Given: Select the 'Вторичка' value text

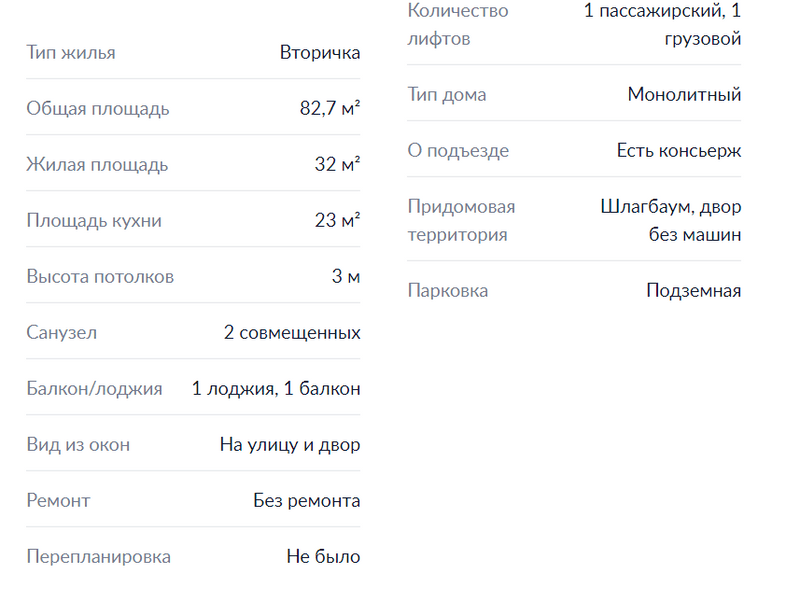Looking at the screenshot, I should pyautogui.click(x=320, y=53).
